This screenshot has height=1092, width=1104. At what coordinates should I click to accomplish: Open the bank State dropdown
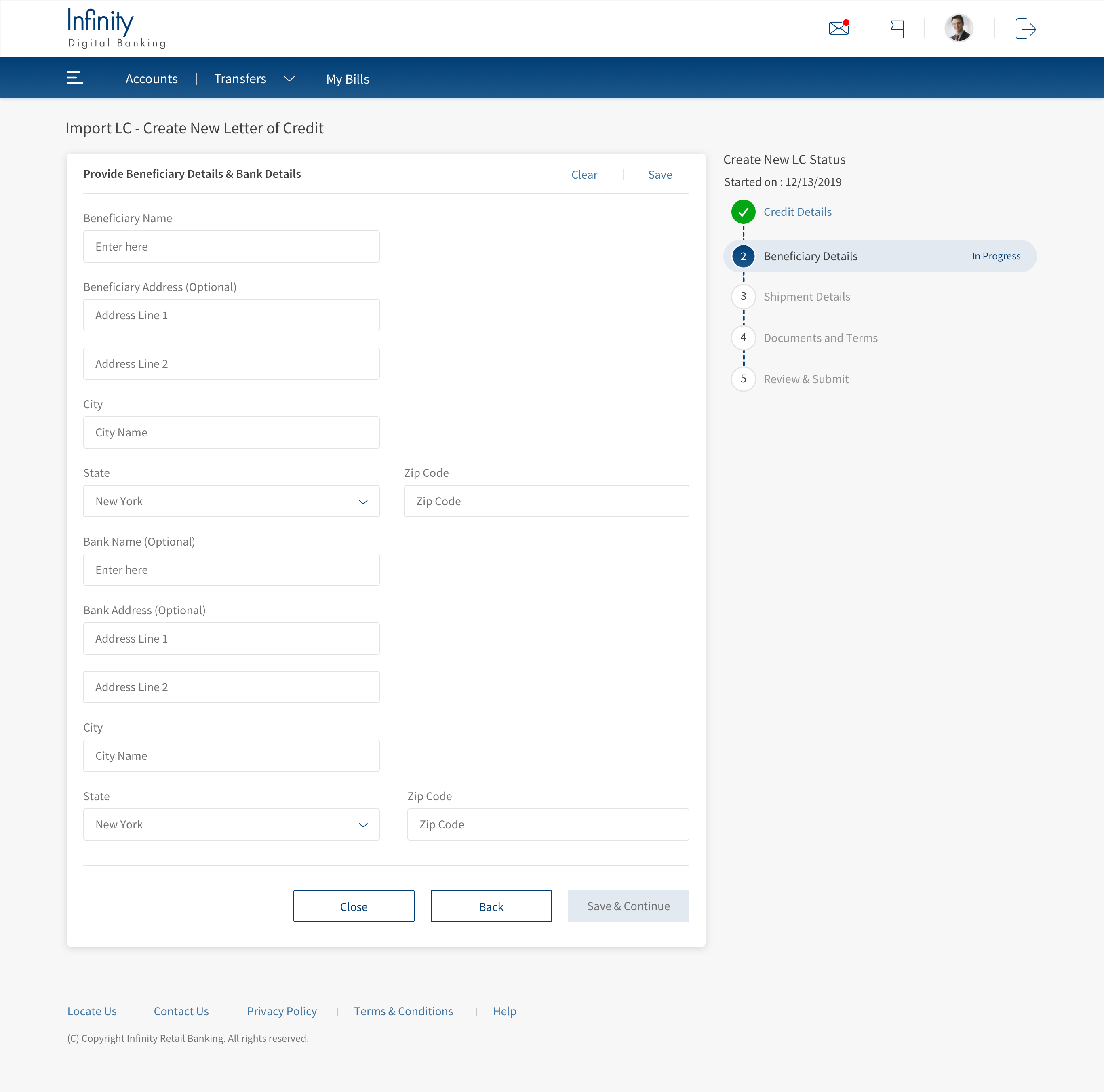(232, 824)
